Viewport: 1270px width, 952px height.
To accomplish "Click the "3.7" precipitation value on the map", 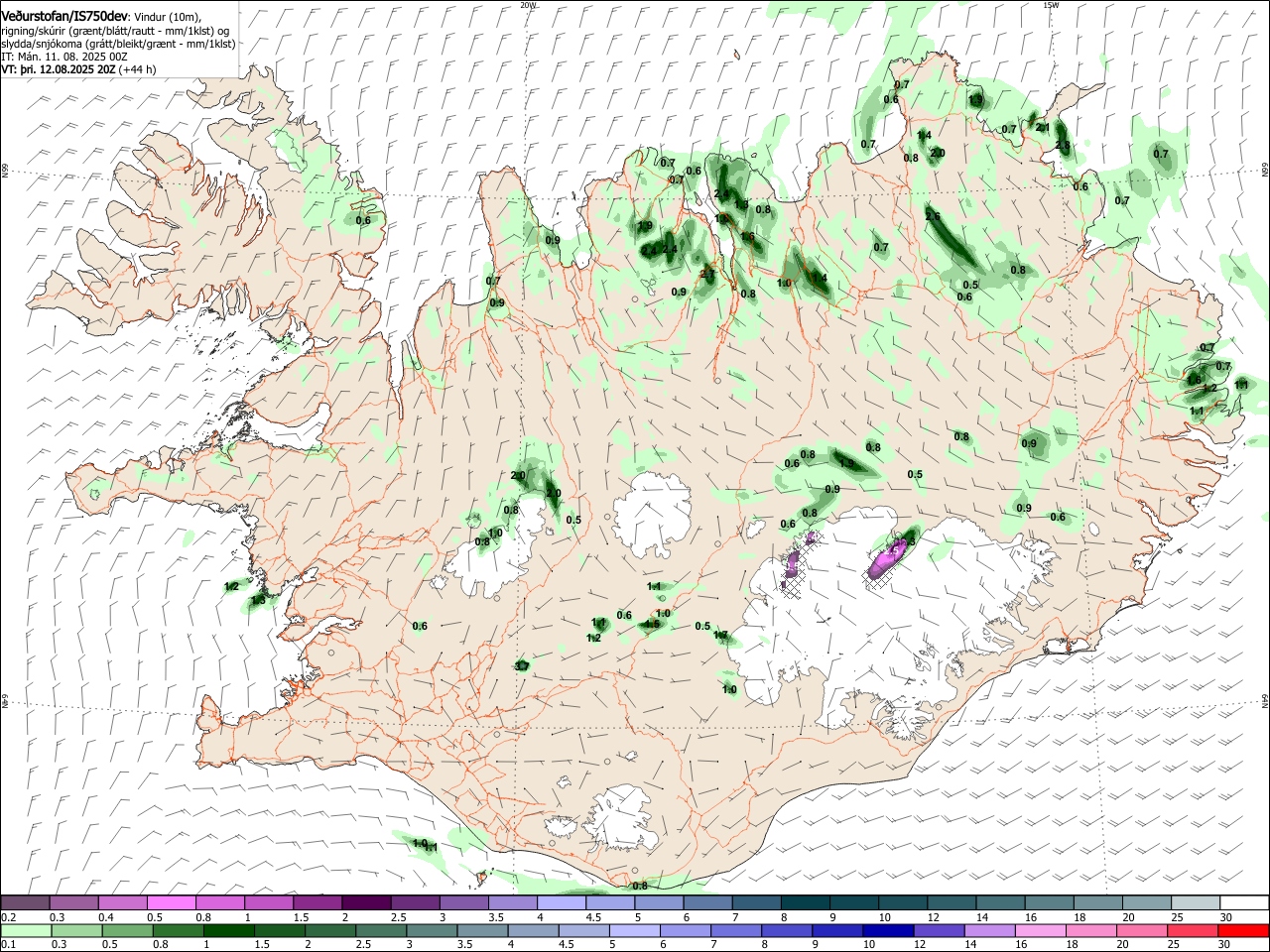I will pos(522,666).
